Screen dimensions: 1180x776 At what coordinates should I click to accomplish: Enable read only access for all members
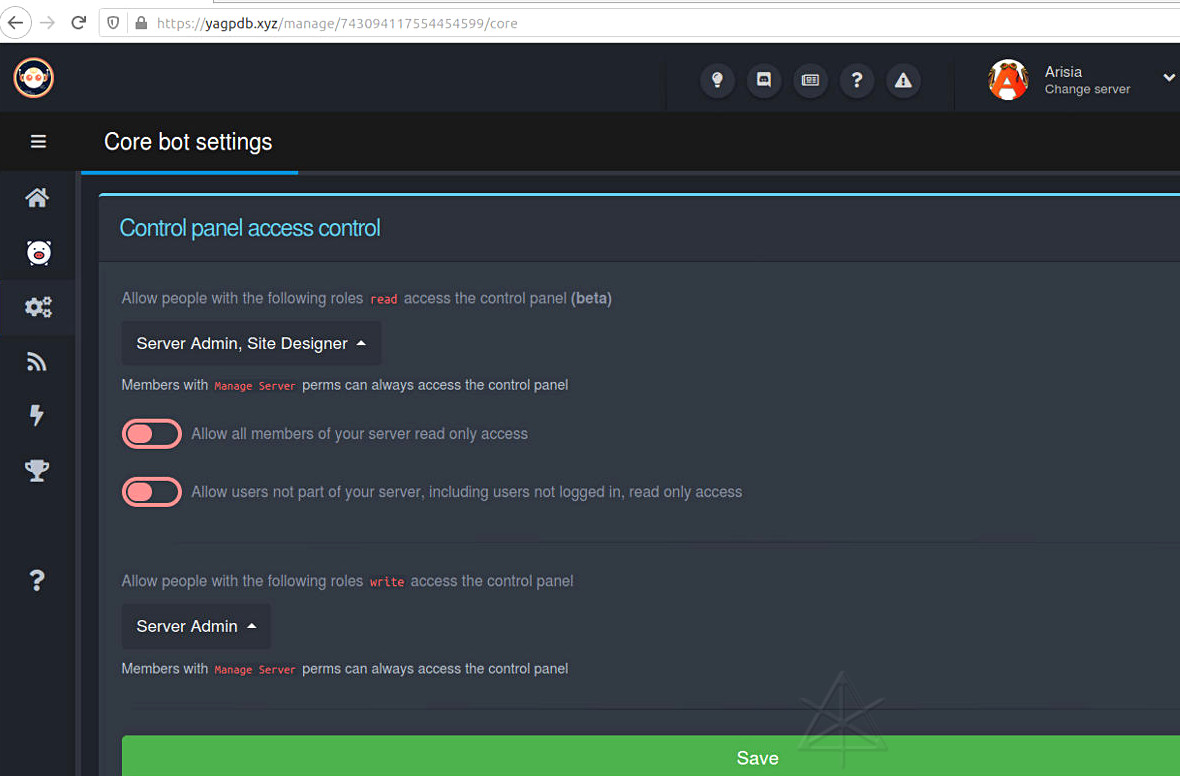(152, 434)
